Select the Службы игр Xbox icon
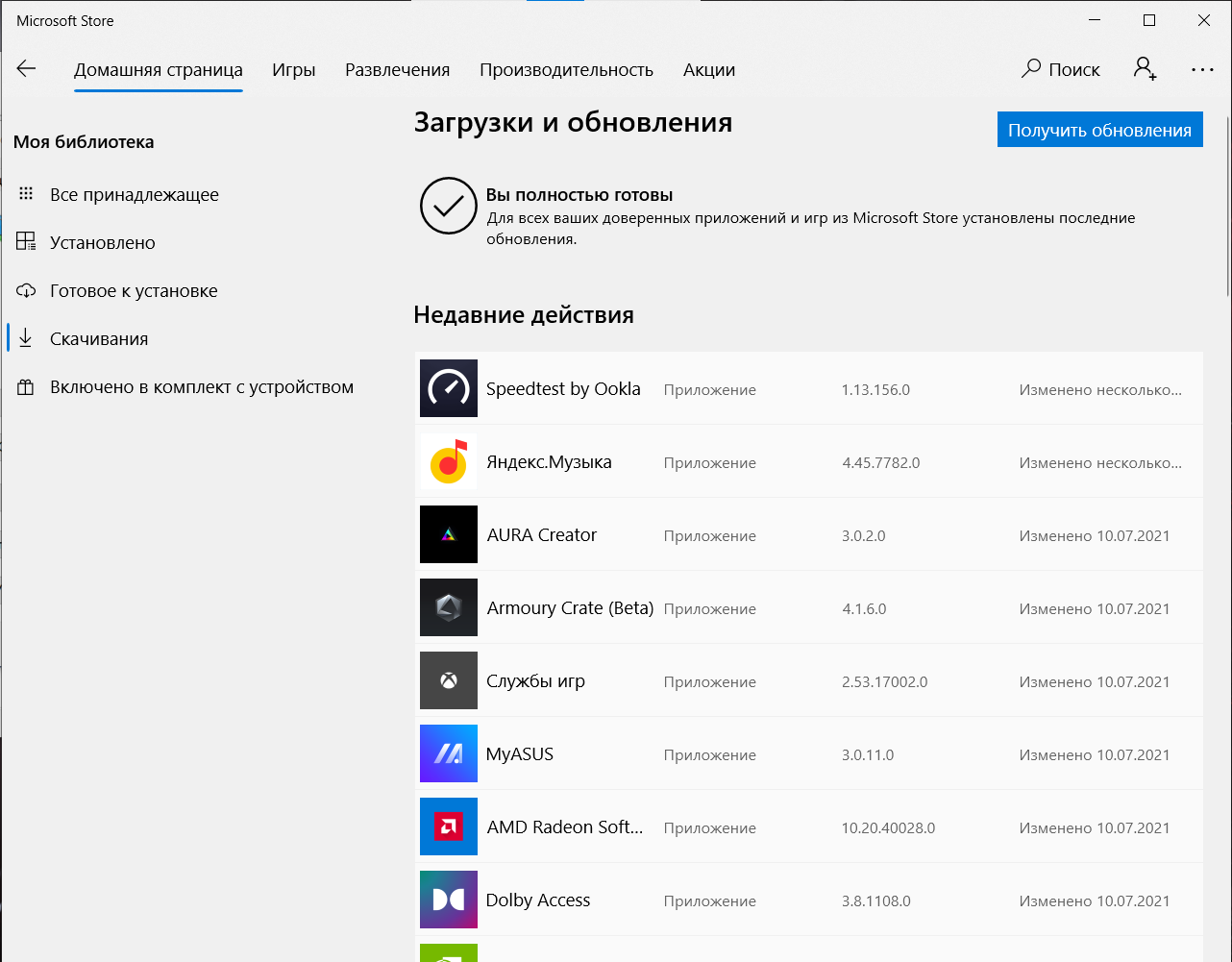This screenshot has height=962, width=1232. tap(449, 680)
